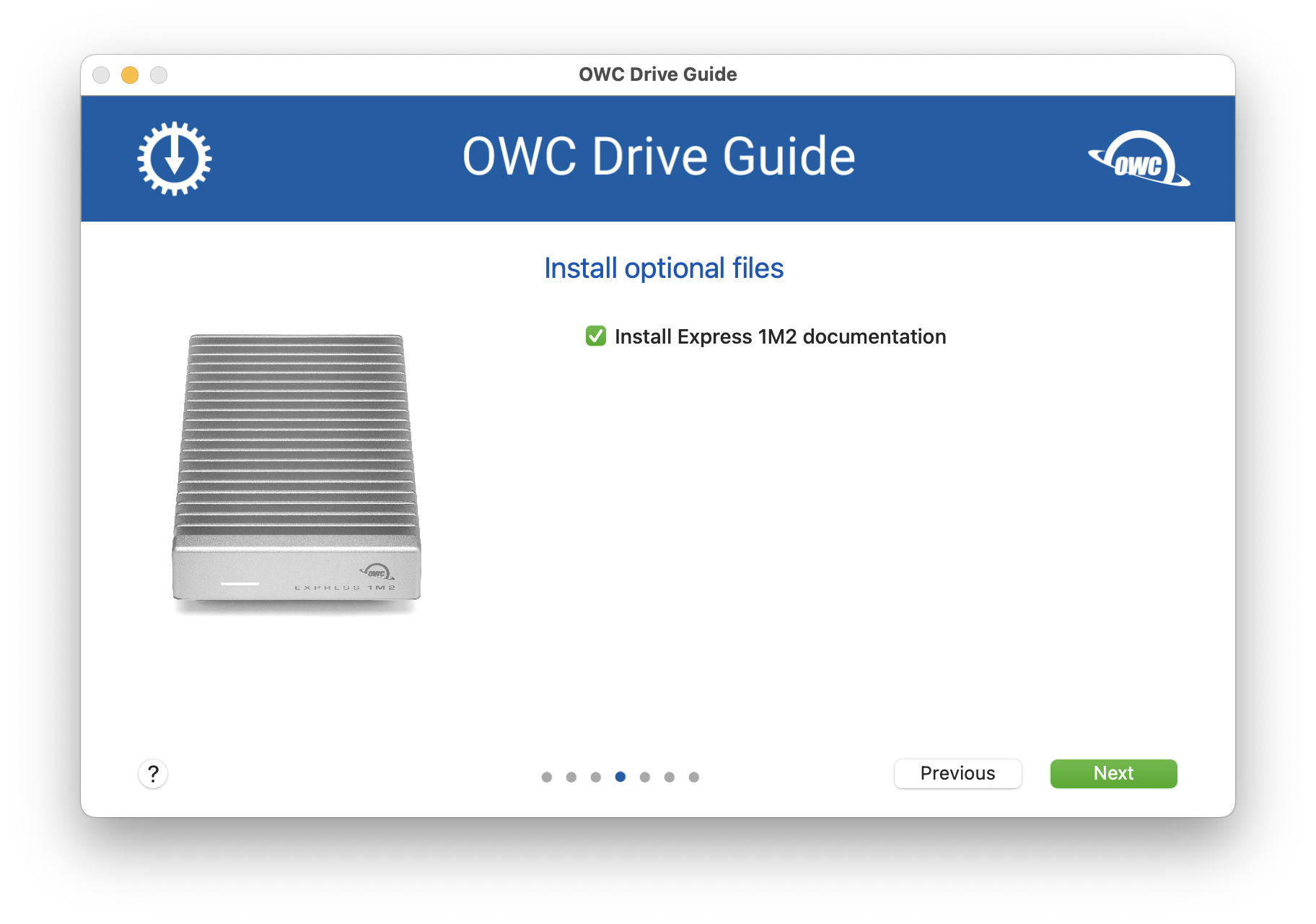Click the Install optional files heading
Viewport: 1316px width, 924px height.
pyautogui.click(x=663, y=269)
